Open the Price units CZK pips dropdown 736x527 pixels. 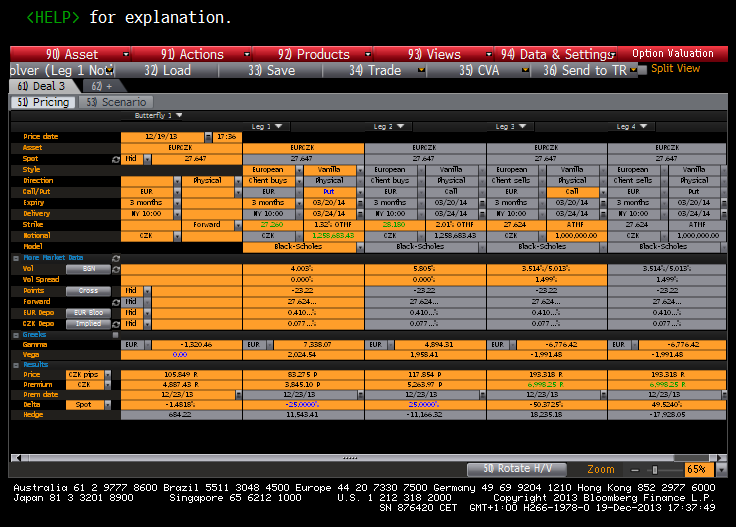[x=108, y=374]
